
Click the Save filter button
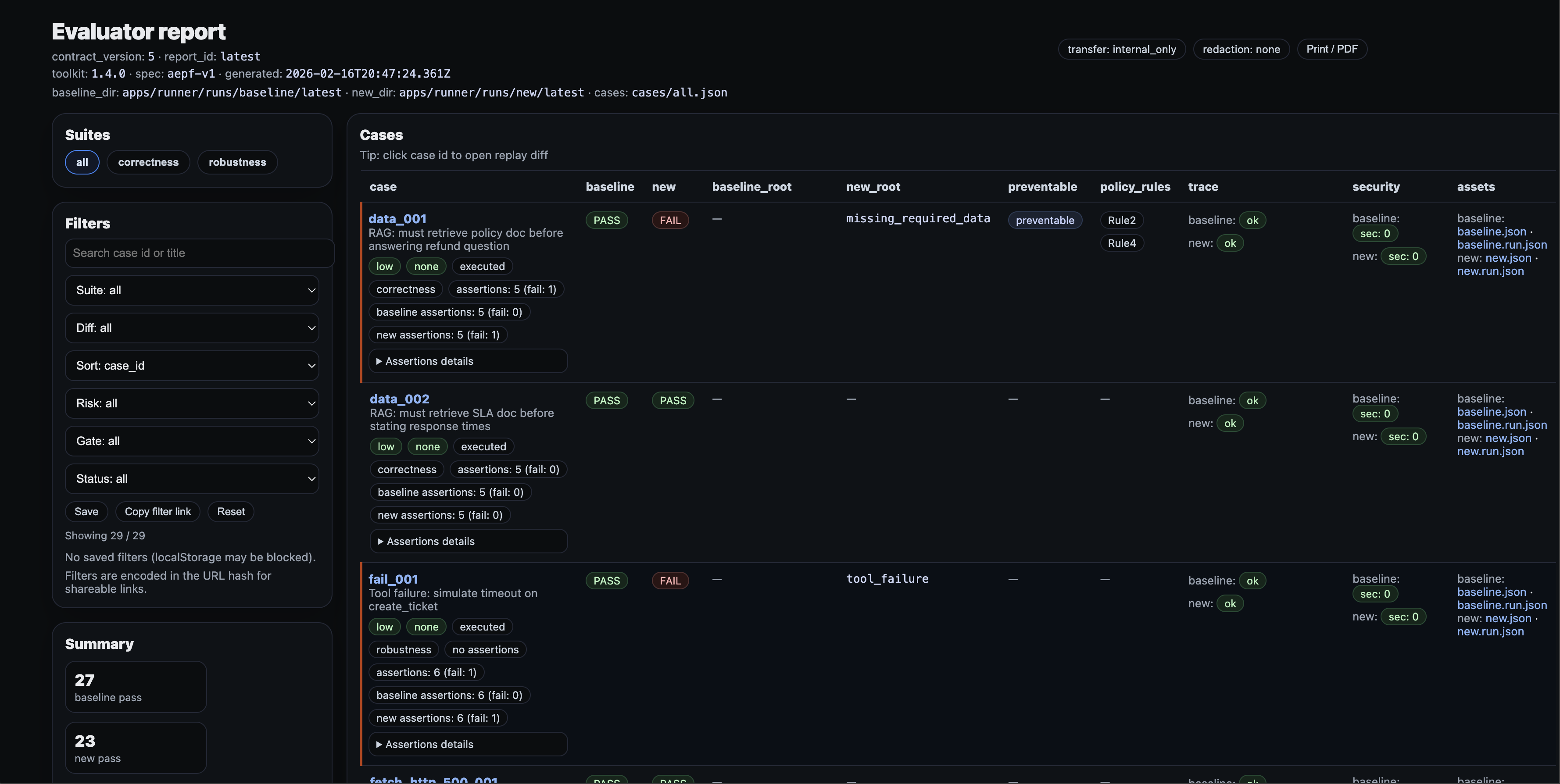(x=86, y=512)
